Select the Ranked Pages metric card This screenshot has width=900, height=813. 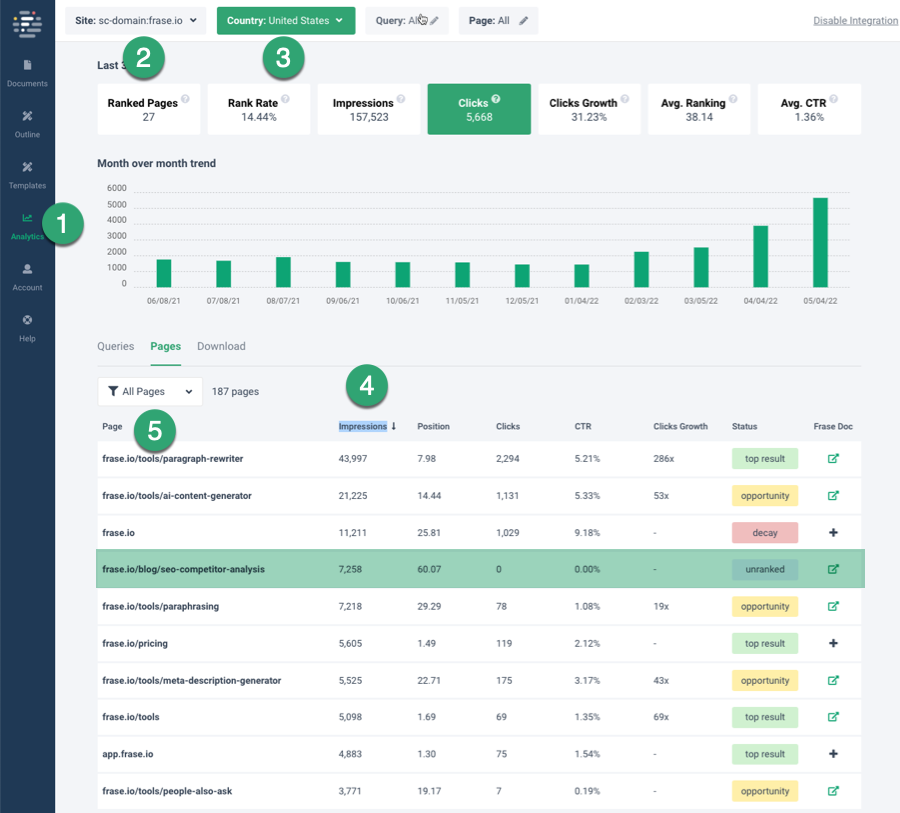coord(149,109)
